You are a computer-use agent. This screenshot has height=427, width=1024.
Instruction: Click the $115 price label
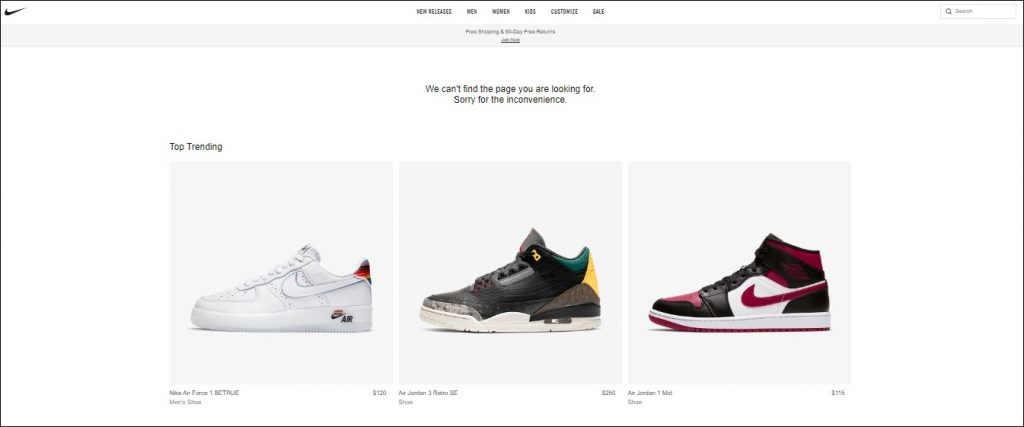(x=838, y=393)
